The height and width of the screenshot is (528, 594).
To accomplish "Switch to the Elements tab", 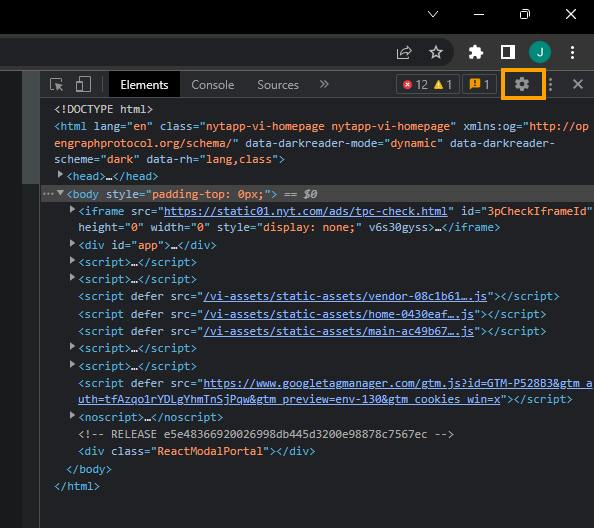I will (x=144, y=84).
